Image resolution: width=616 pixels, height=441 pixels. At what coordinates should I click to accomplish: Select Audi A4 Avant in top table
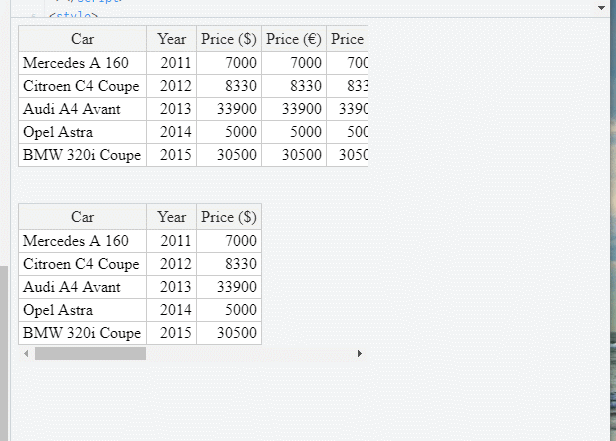82,109
